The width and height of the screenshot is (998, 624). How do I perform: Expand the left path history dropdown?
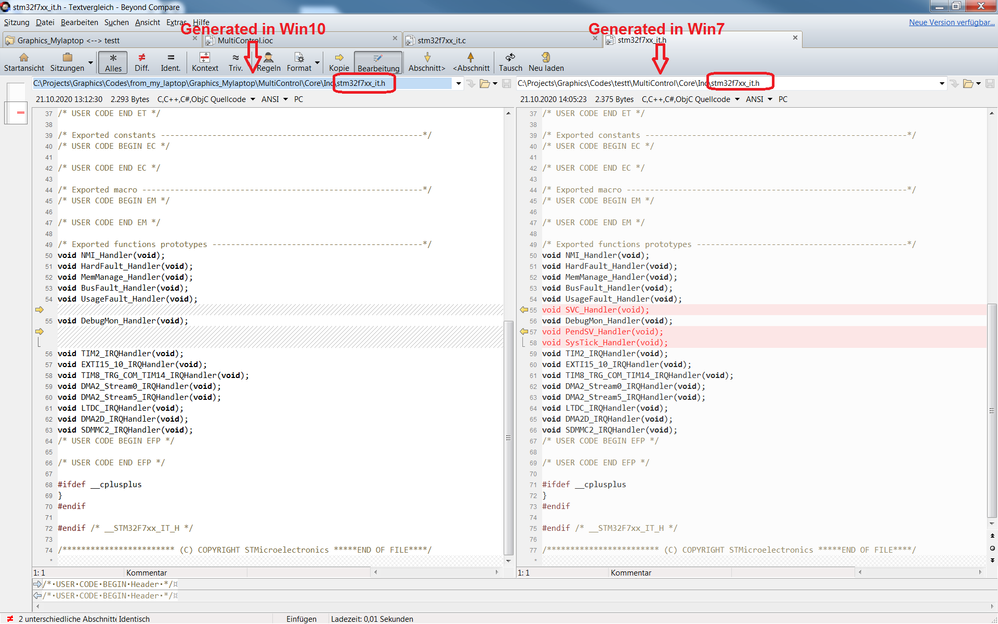(x=458, y=83)
